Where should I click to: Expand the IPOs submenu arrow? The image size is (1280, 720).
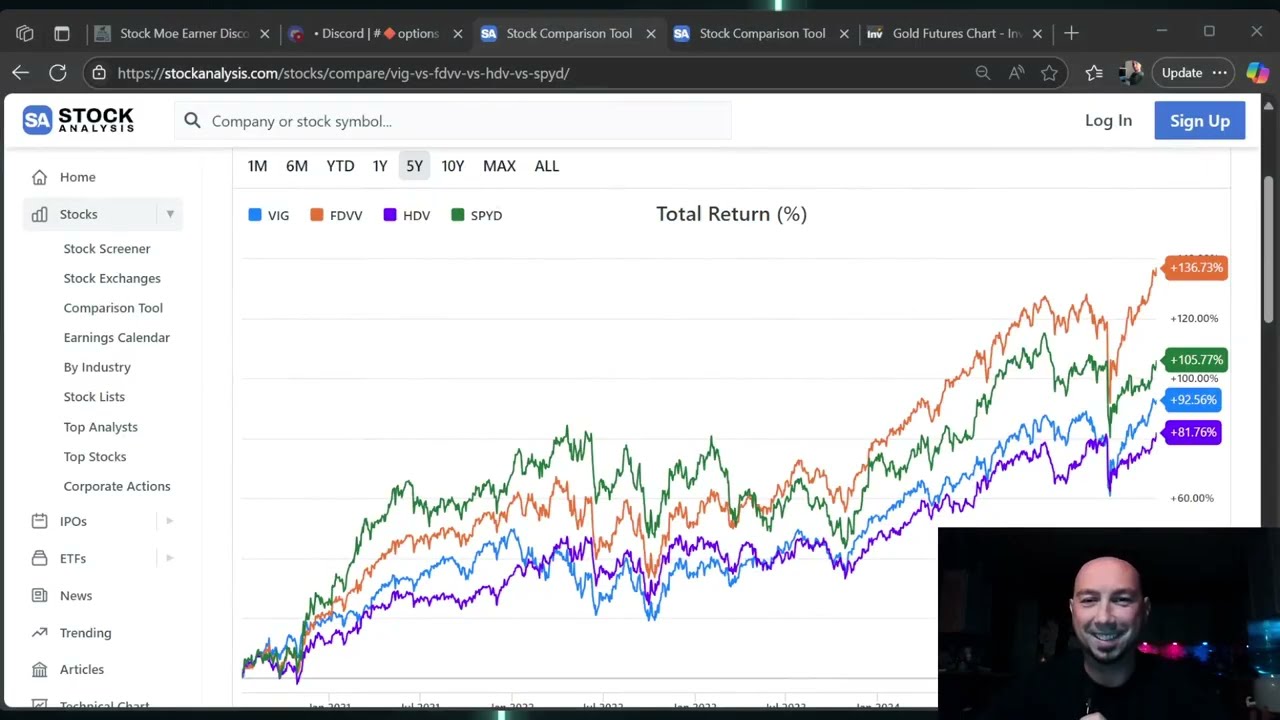coord(170,521)
